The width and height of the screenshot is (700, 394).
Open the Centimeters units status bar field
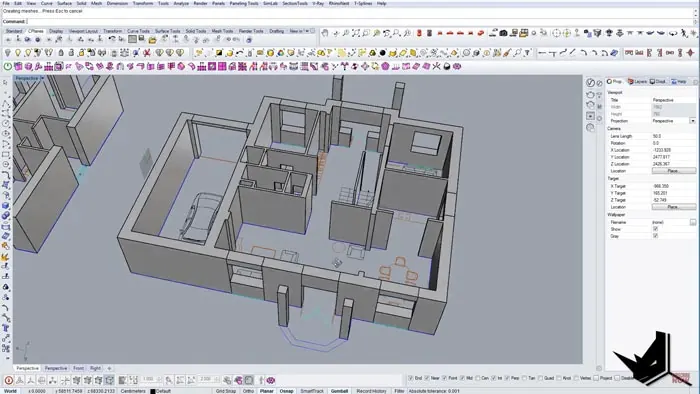tap(133, 391)
